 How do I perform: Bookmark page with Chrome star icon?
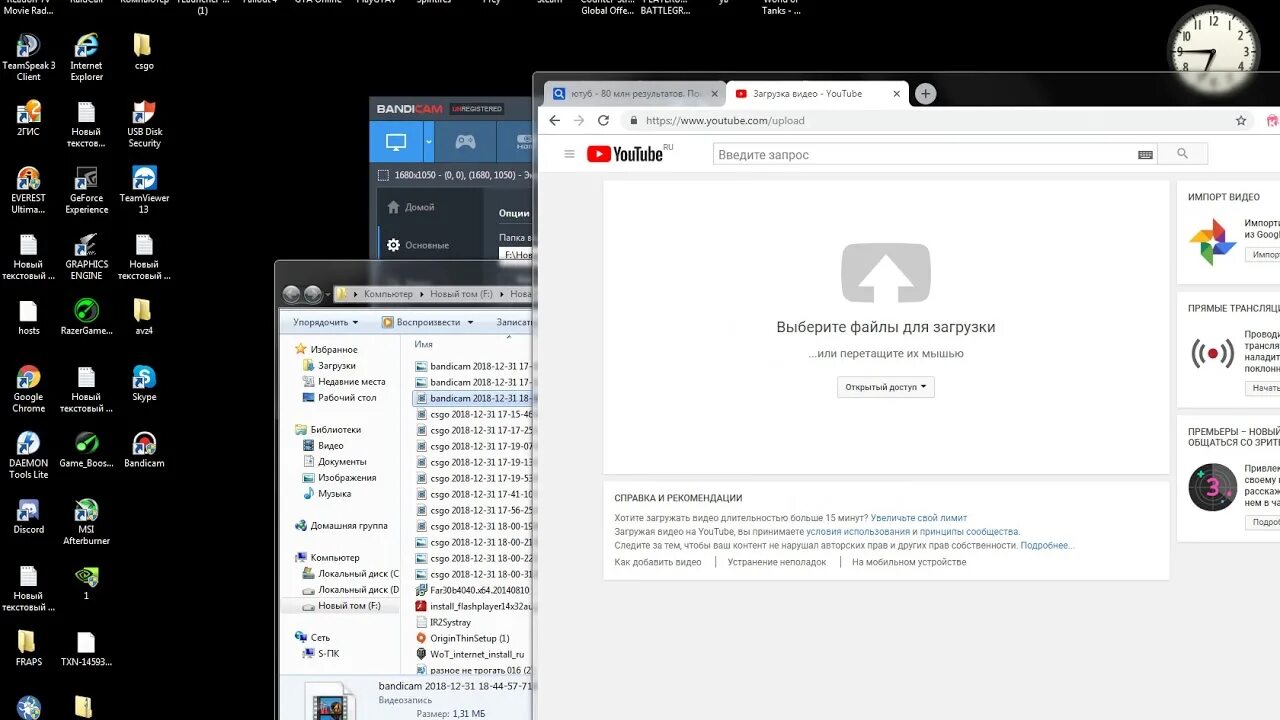(1241, 120)
